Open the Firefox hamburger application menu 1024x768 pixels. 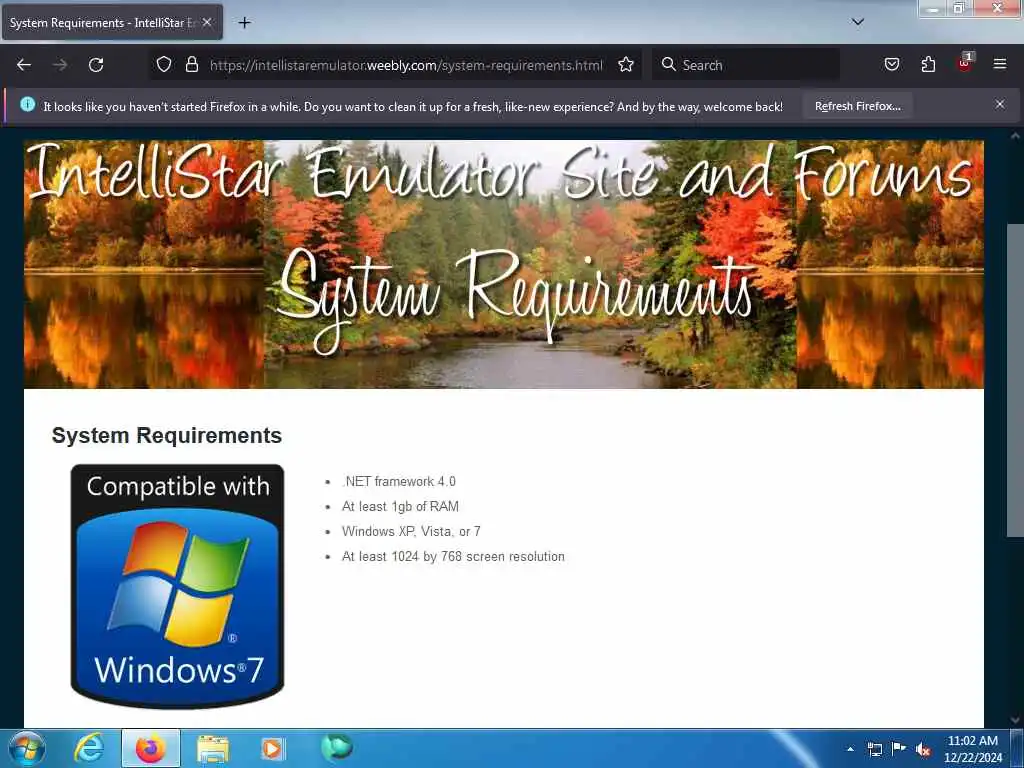tap(1000, 64)
